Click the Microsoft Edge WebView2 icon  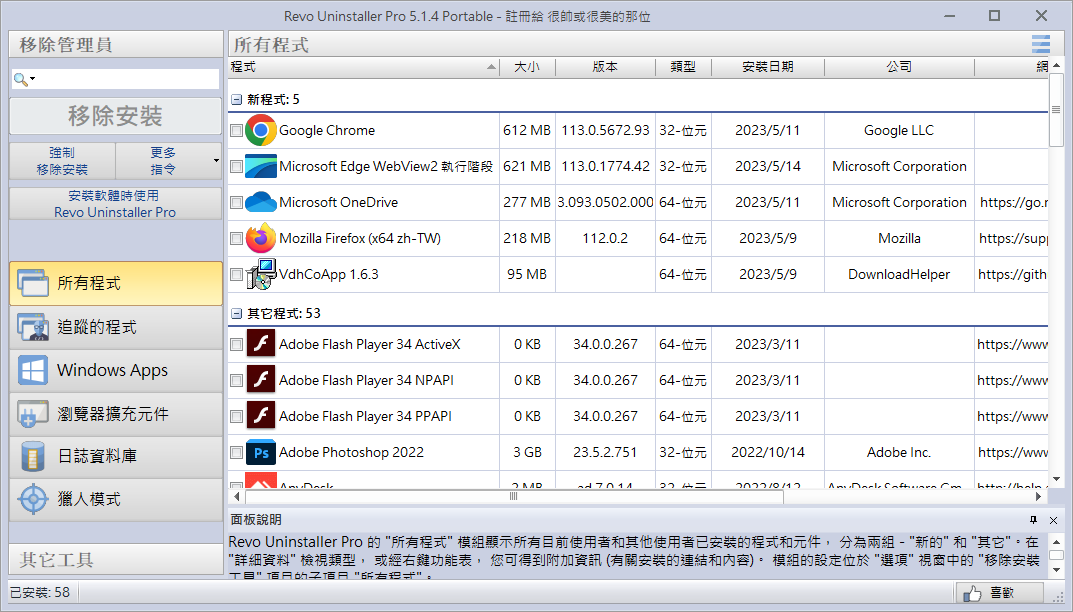261,166
